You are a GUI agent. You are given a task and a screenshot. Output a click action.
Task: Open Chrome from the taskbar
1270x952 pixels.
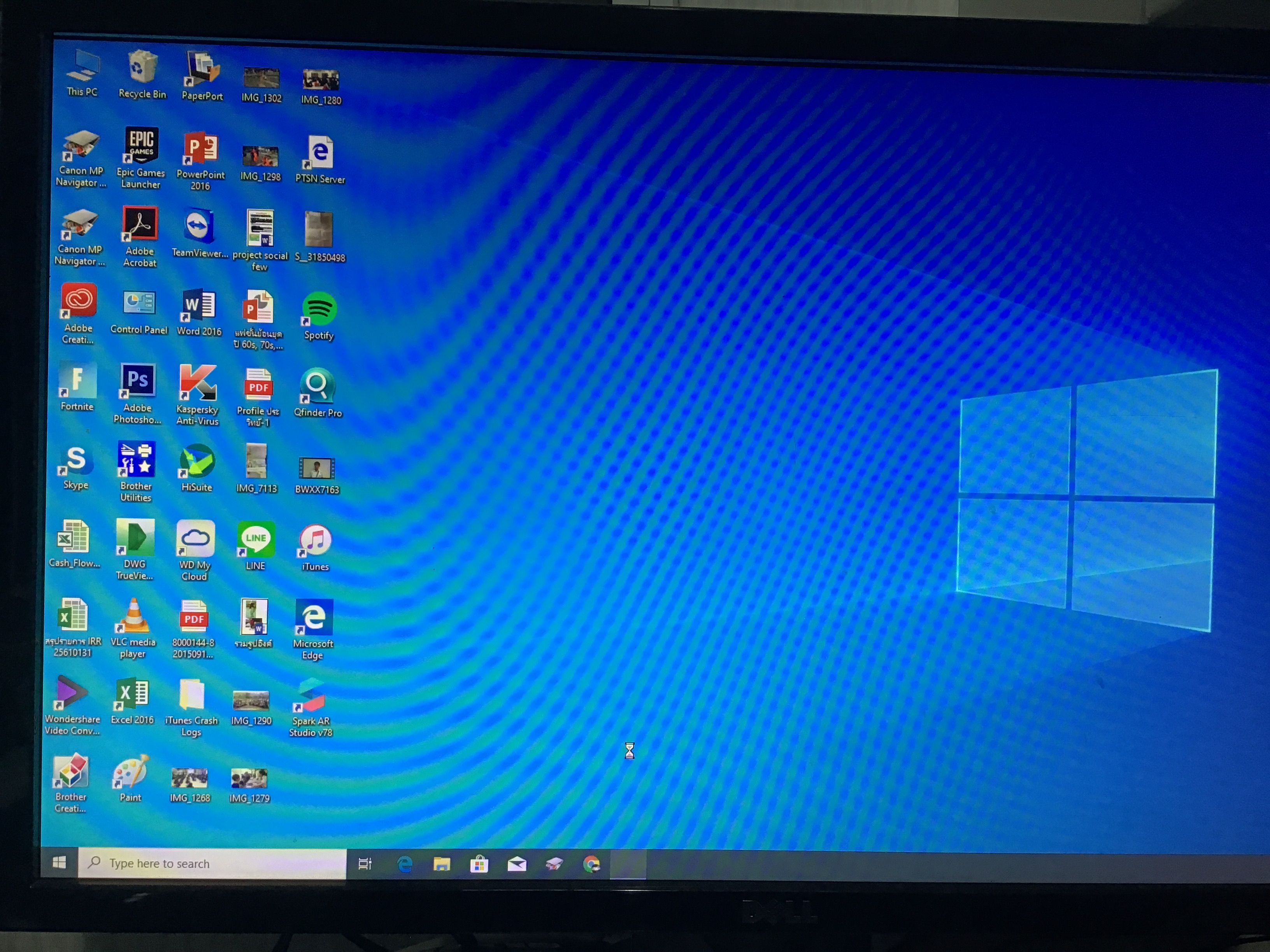(591, 864)
